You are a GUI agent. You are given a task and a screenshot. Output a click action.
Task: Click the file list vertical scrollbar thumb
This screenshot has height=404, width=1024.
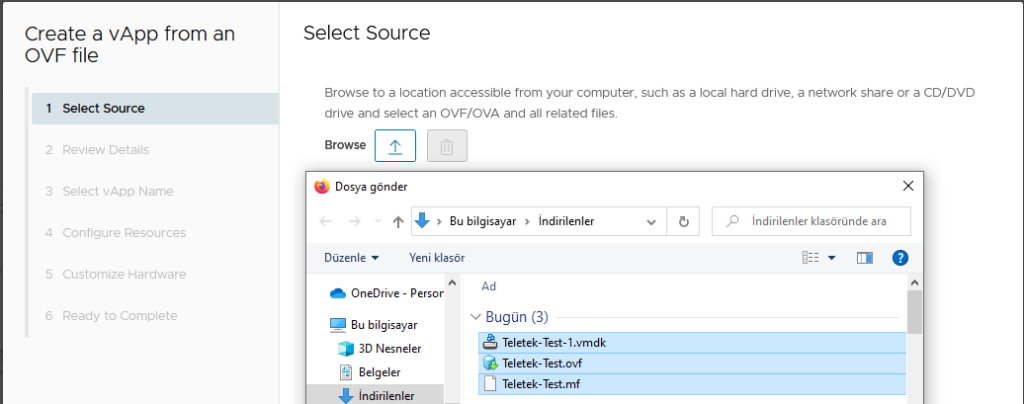click(914, 313)
